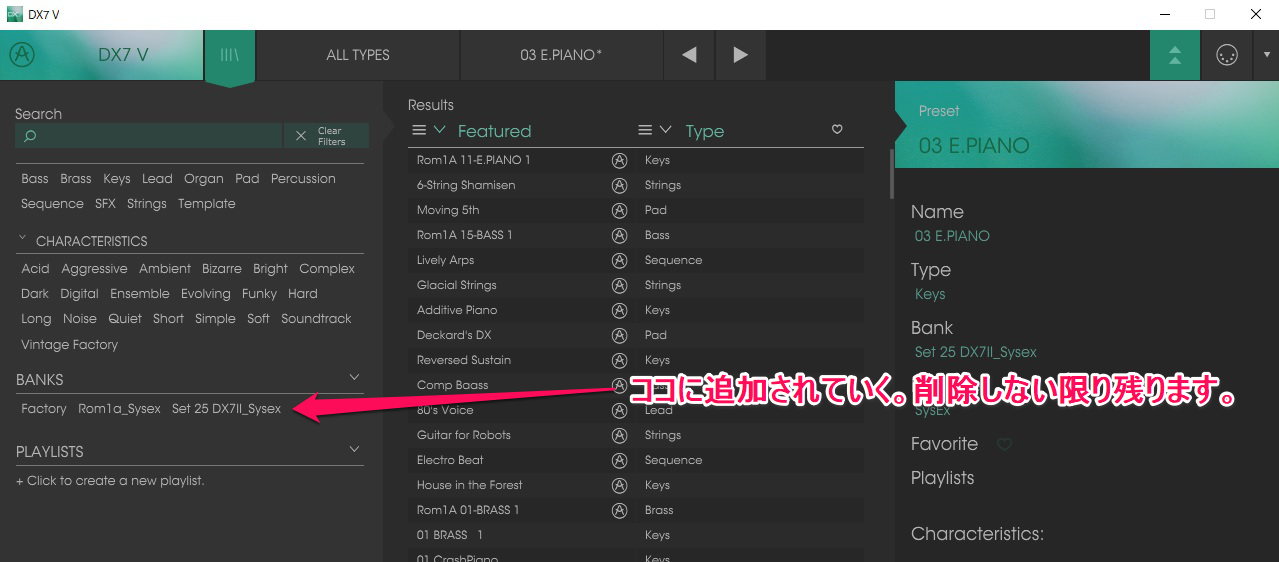1279x562 pixels.
Task: Filter by Organ type tag
Action: [204, 179]
